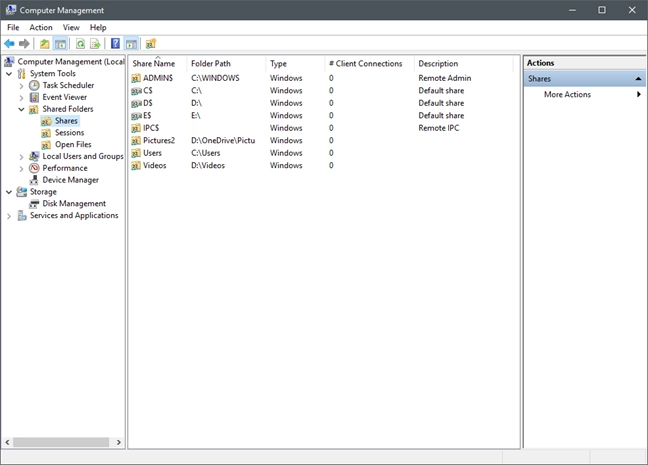Click the Refresh toolbar icon
The width and height of the screenshot is (648, 465).
coord(81,43)
